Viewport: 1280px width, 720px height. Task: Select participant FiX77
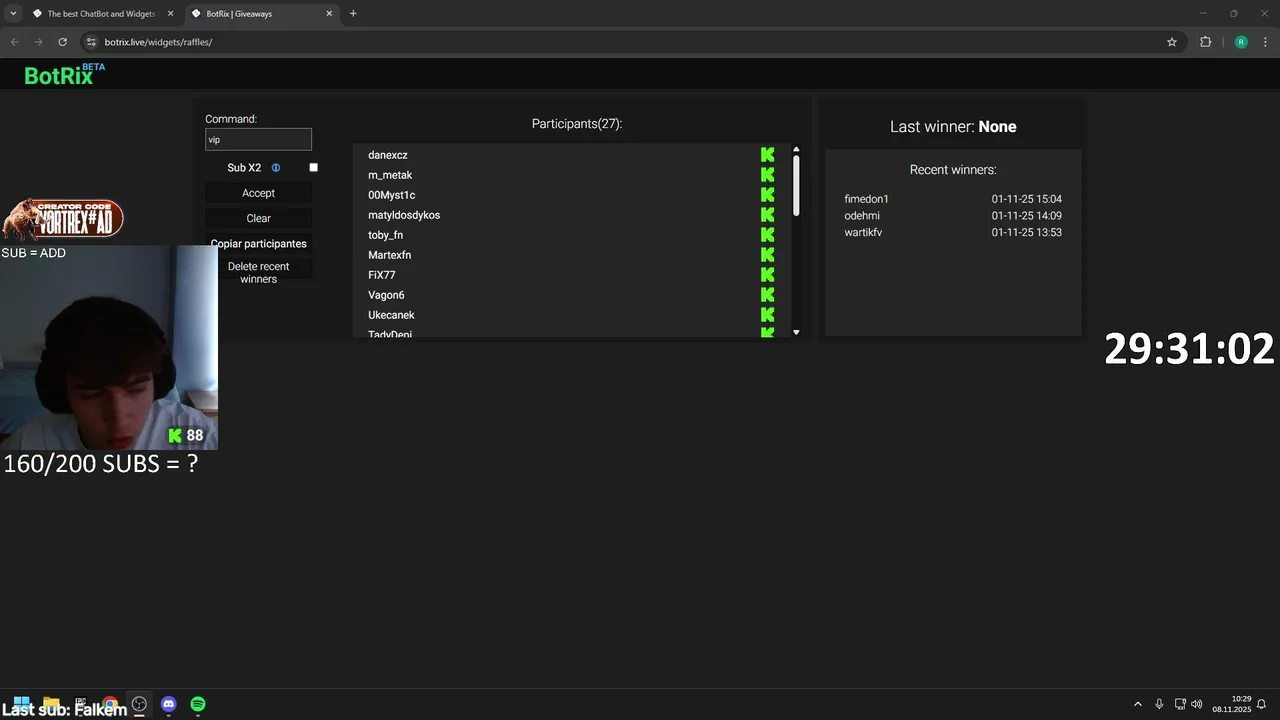click(381, 275)
